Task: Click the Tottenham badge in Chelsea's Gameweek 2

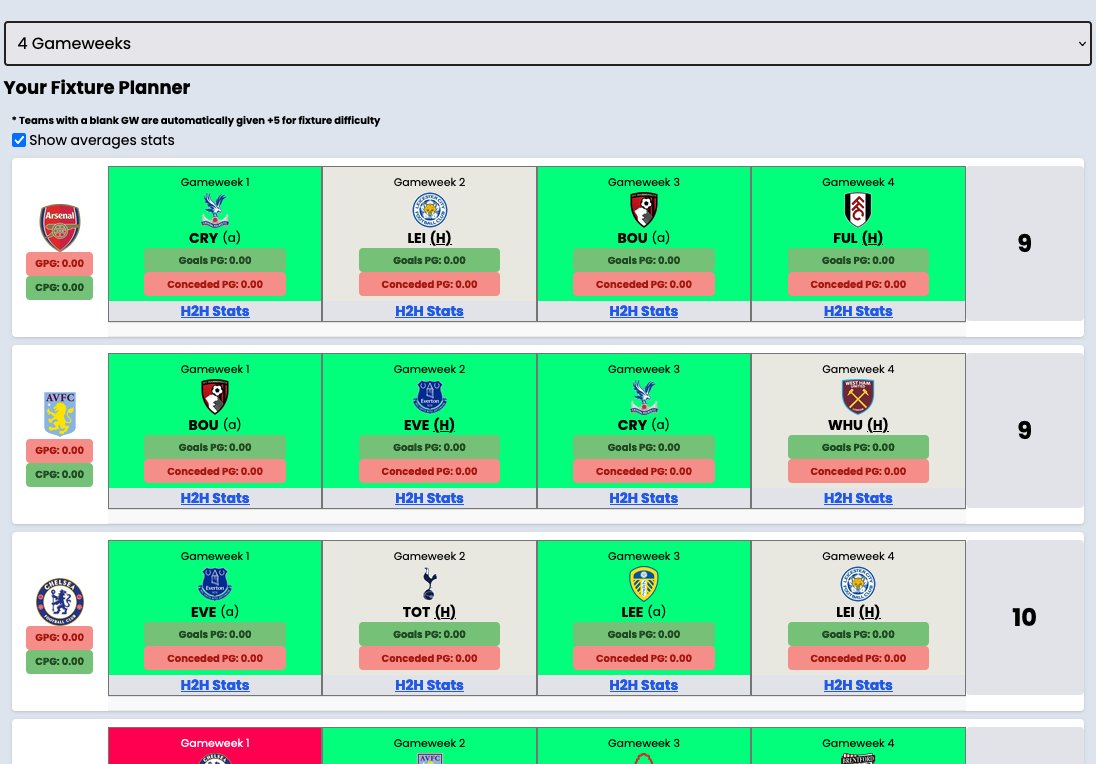Action: [429, 584]
